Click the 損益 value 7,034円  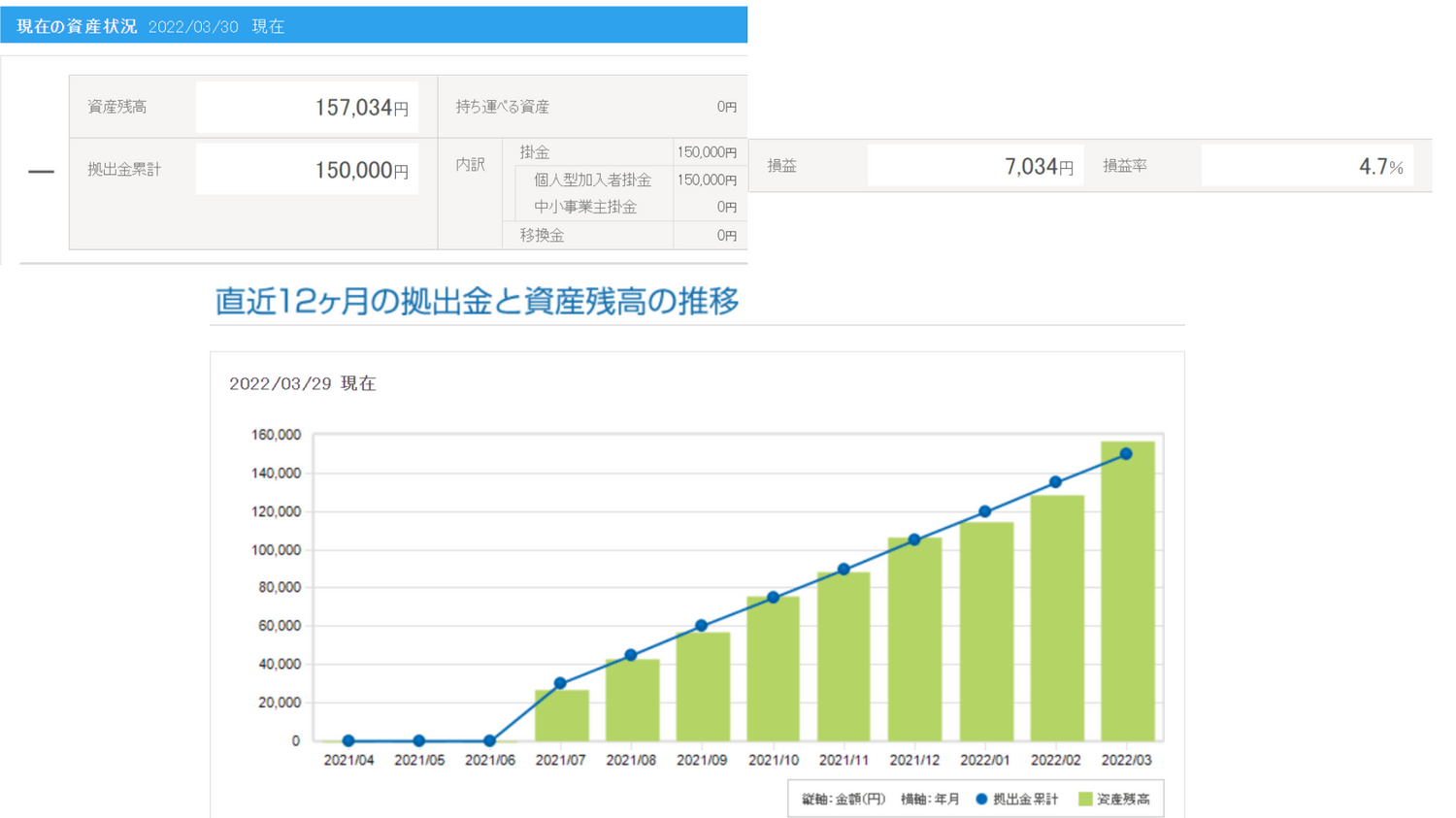pos(1039,167)
